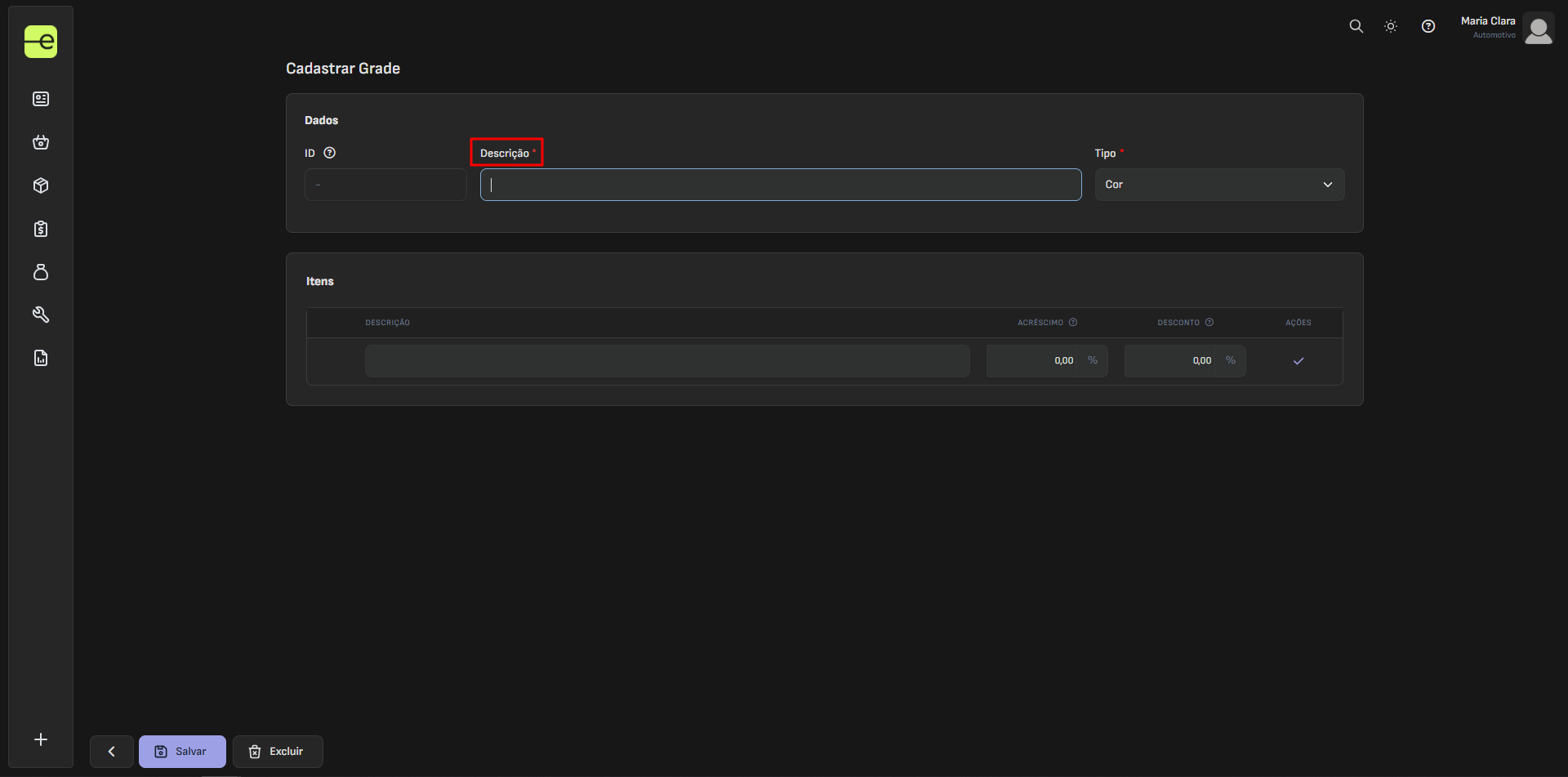Toggle light theme with sun icon
Screen dimensions: 1568x777
pos(1391,26)
